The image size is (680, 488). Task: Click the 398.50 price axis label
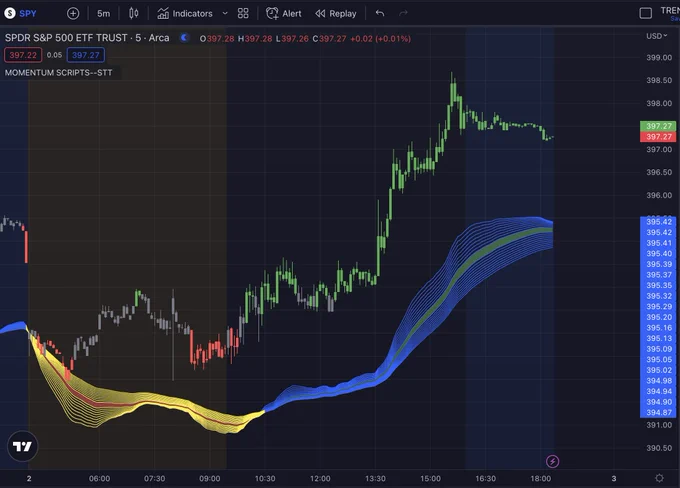tap(659, 80)
